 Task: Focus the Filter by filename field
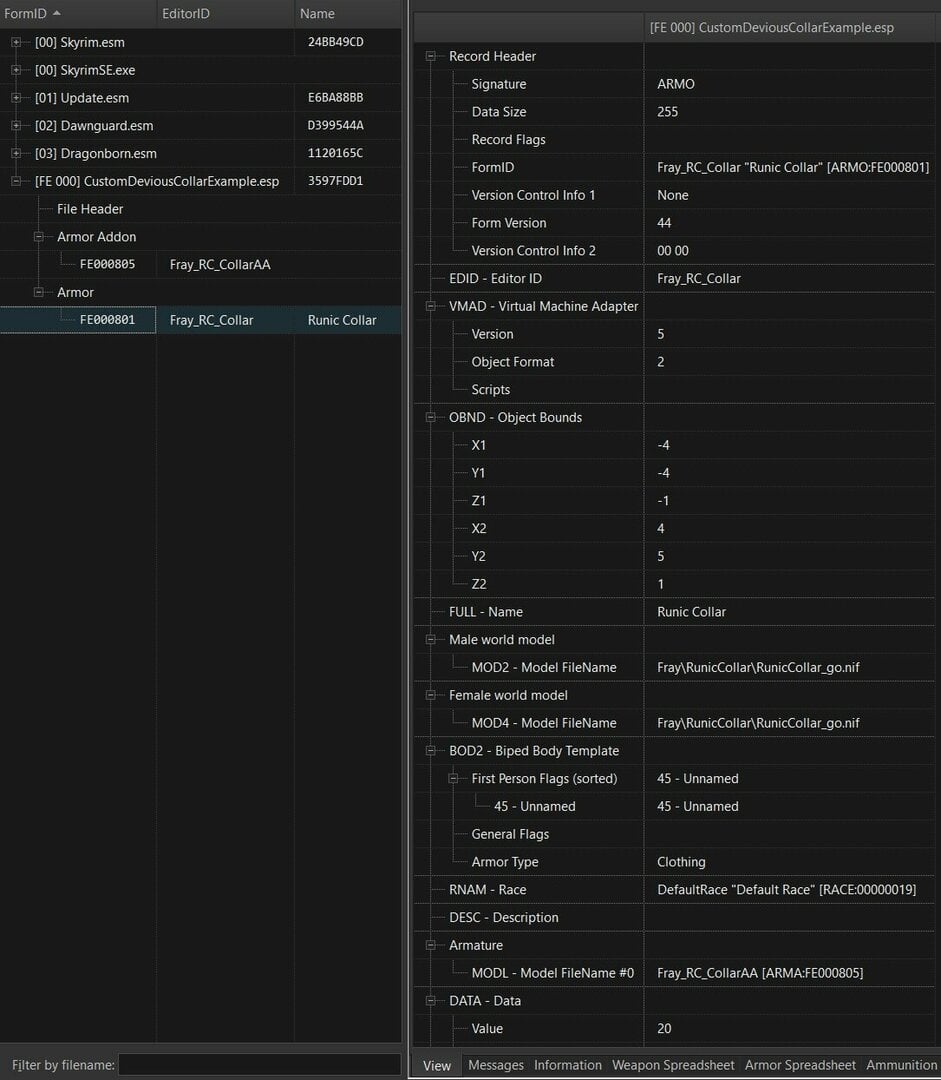tap(260, 1064)
